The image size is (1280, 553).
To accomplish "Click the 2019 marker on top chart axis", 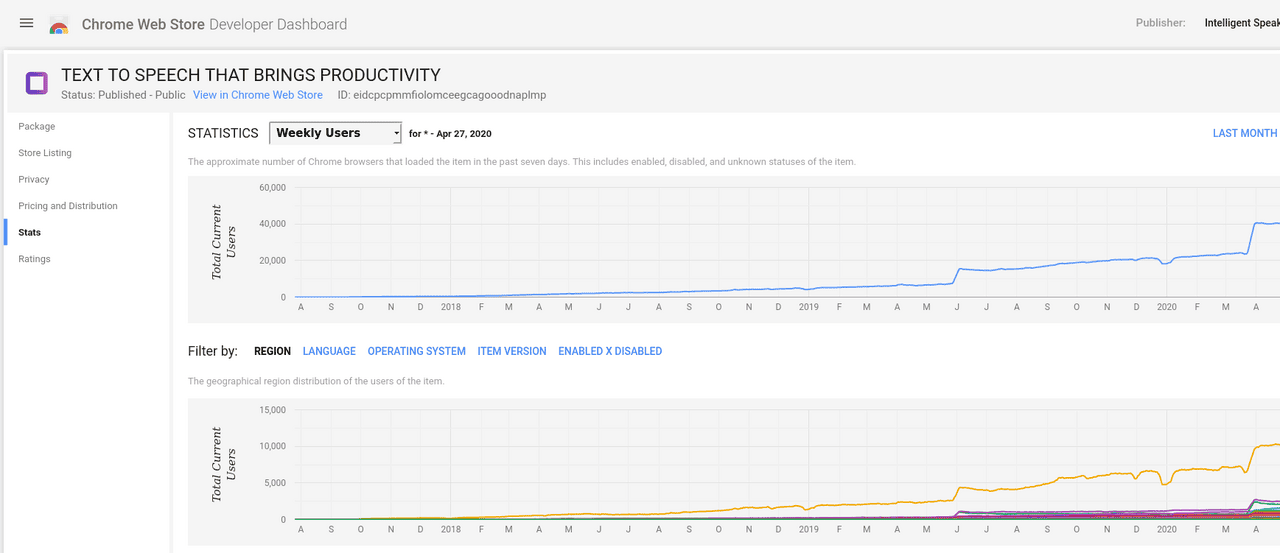I will click(808, 307).
